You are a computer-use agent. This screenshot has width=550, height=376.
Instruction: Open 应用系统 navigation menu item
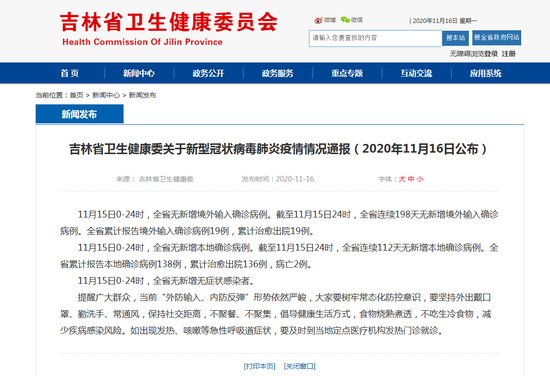[485, 73]
